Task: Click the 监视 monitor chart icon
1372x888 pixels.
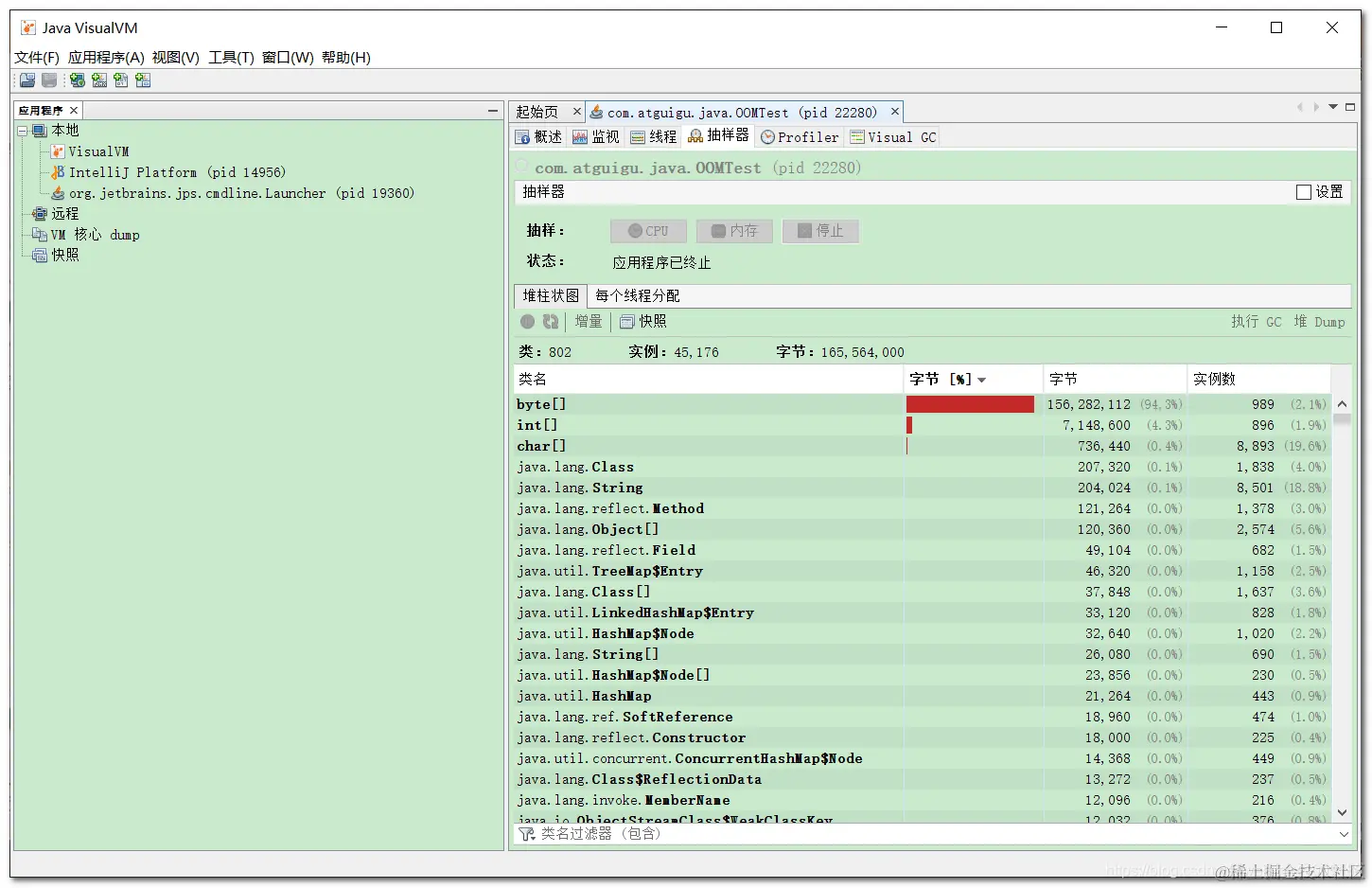Action: click(580, 137)
